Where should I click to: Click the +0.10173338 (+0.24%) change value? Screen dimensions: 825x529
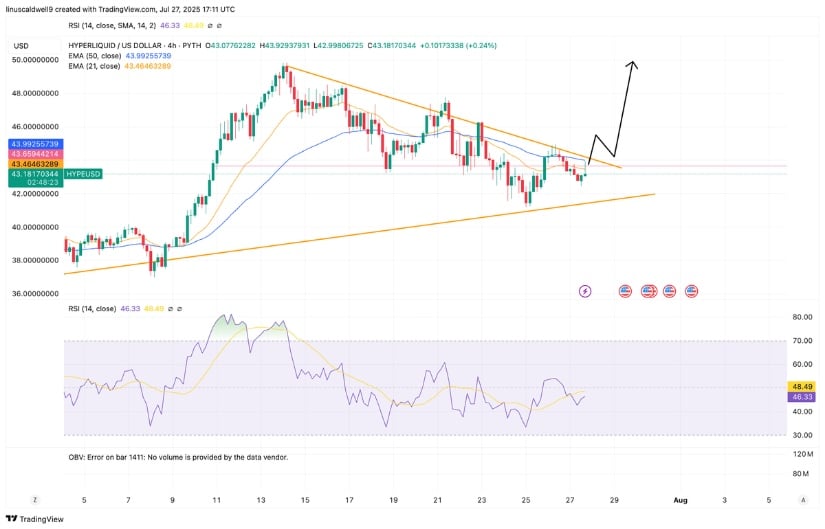[x=458, y=46]
